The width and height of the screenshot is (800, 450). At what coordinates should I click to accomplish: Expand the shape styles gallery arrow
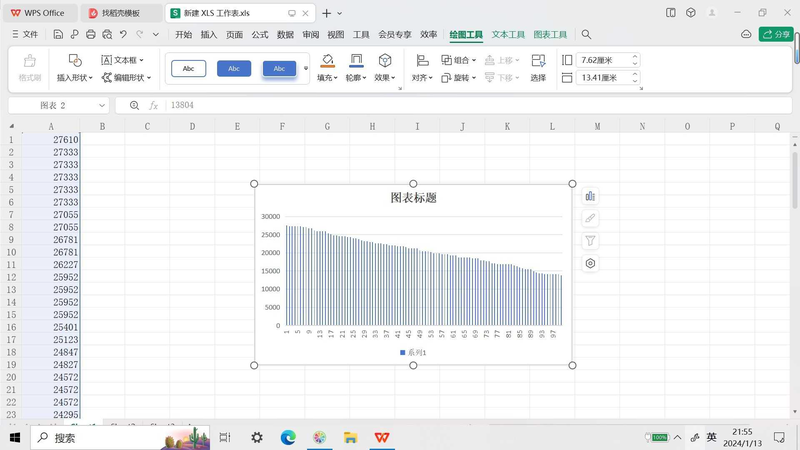306,69
